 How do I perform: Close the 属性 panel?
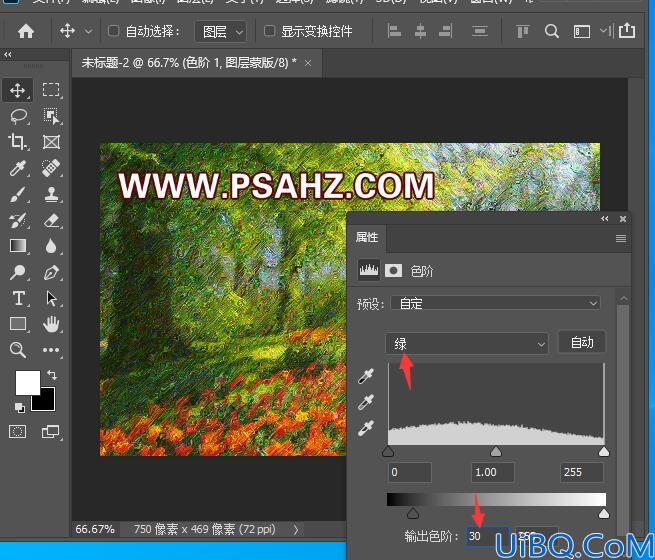622,218
